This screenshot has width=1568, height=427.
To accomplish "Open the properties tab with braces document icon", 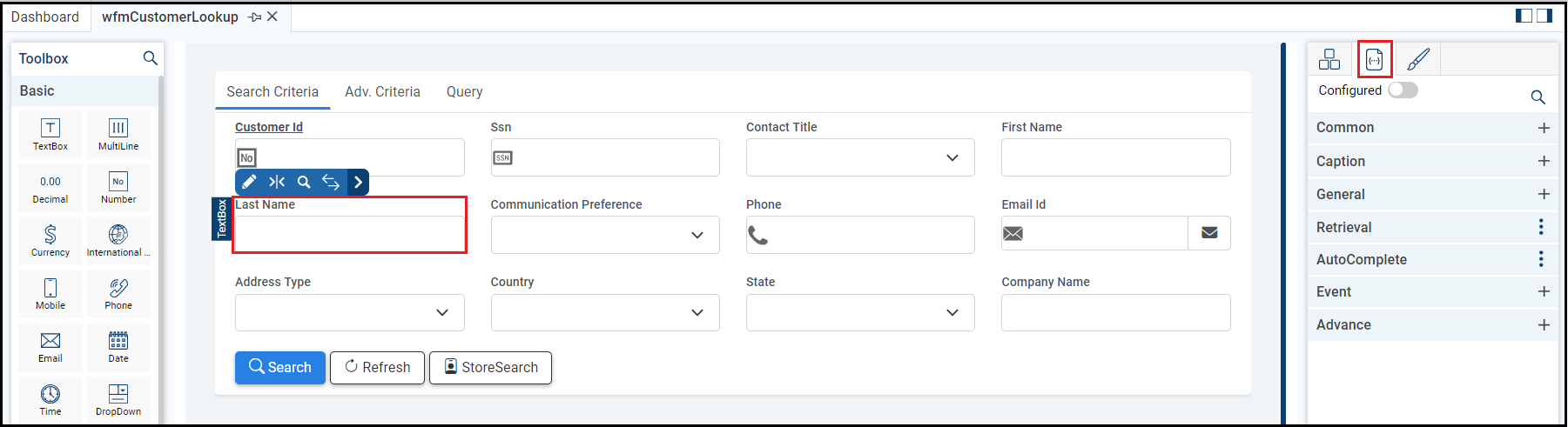I will point(1374,59).
